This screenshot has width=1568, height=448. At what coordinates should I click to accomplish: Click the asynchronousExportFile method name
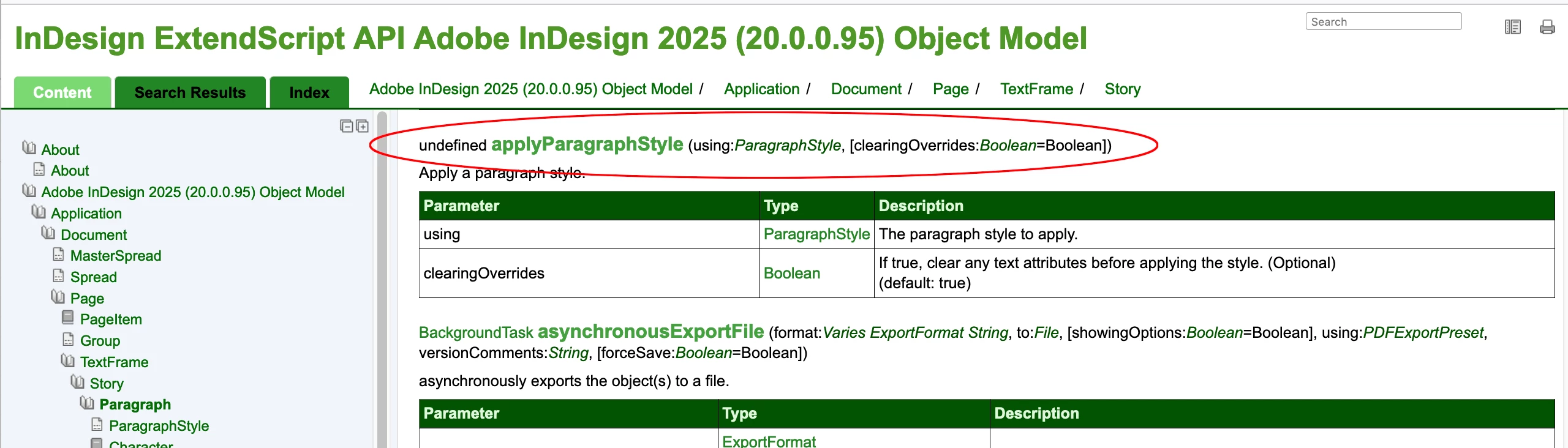click(650, 332)
